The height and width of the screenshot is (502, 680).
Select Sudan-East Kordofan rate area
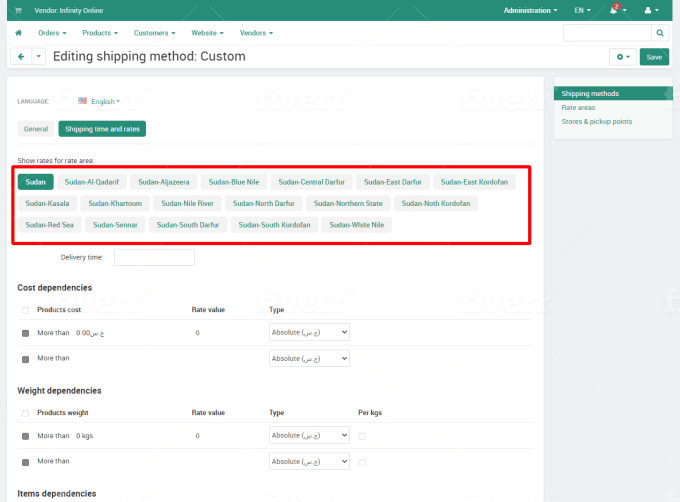[x=474, y=182]
